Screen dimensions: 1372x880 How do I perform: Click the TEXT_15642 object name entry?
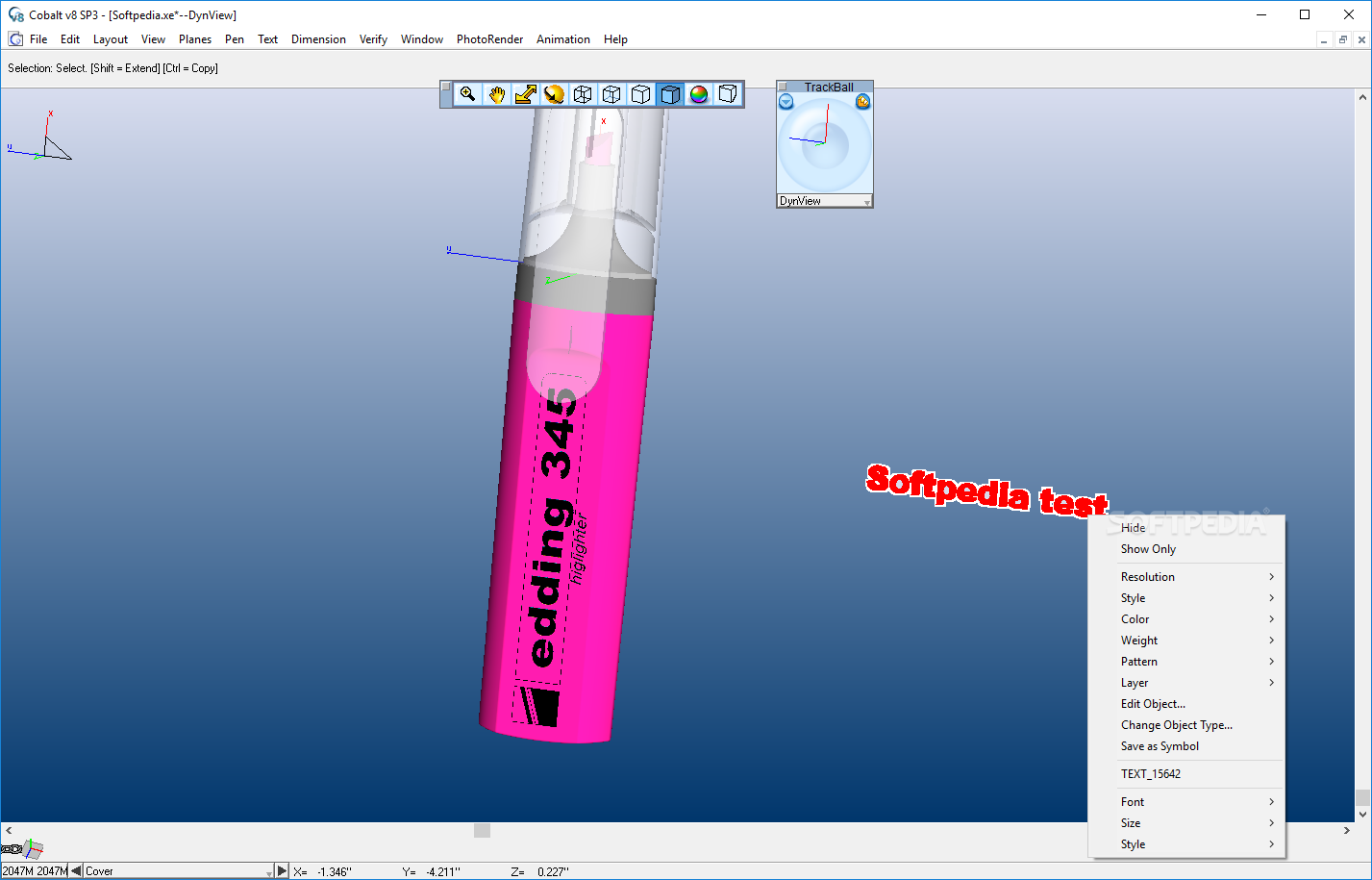pos(1186,774)
